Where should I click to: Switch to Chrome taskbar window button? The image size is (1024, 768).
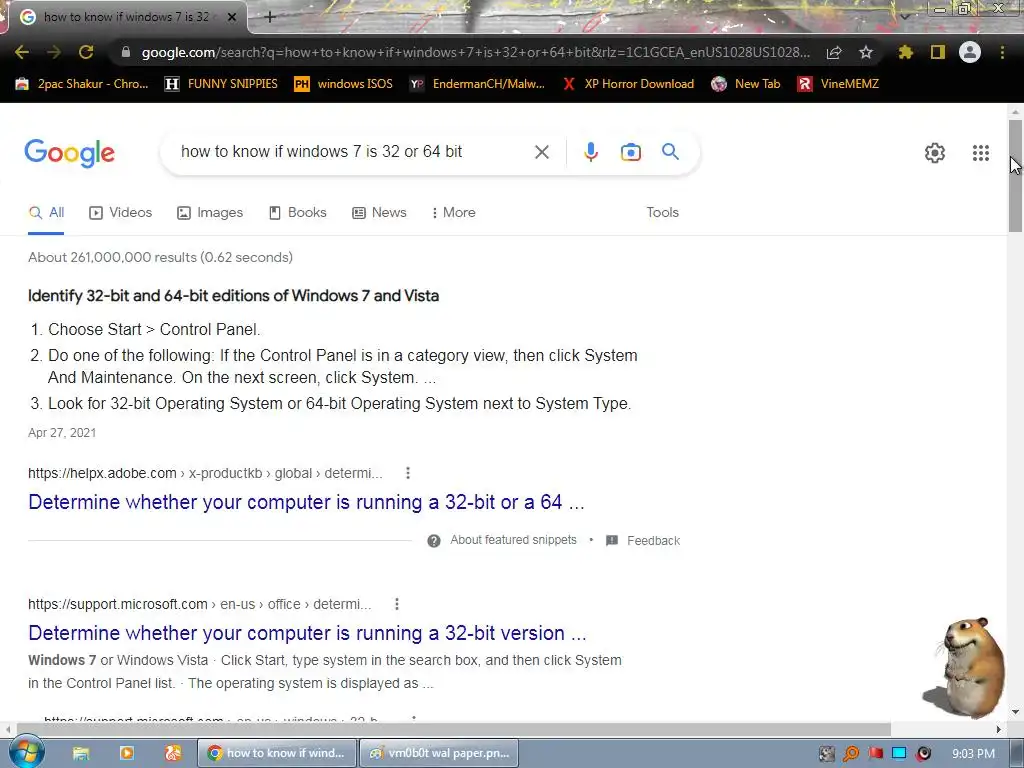click(277, 753)
